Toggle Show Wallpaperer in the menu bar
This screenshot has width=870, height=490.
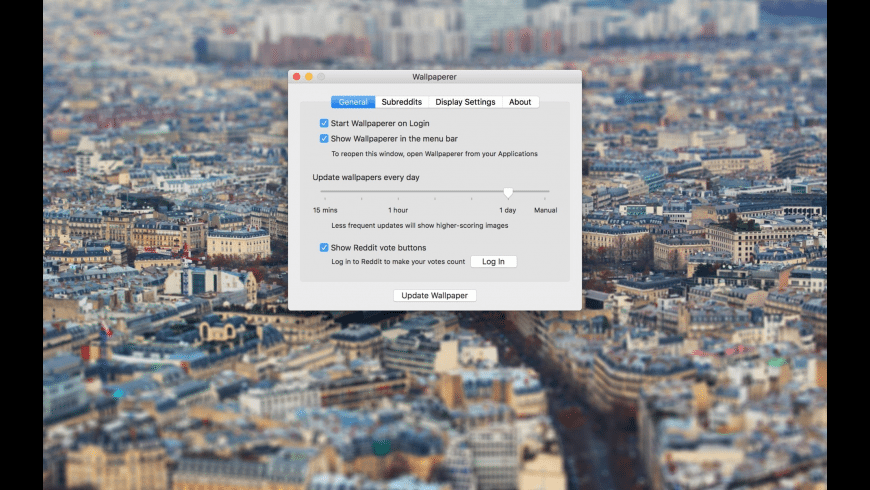(x=324, y=139)
